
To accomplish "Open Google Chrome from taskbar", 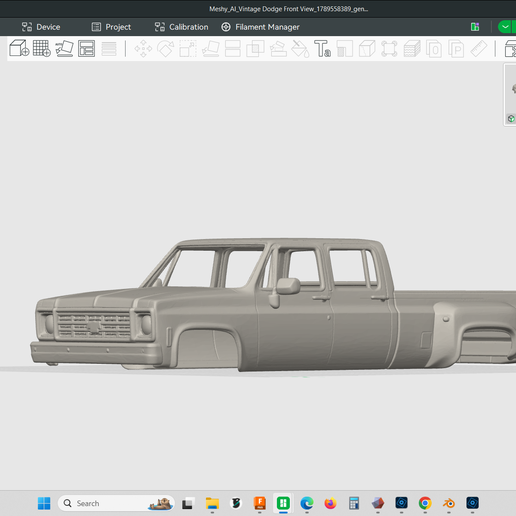I will pos(425,503).
